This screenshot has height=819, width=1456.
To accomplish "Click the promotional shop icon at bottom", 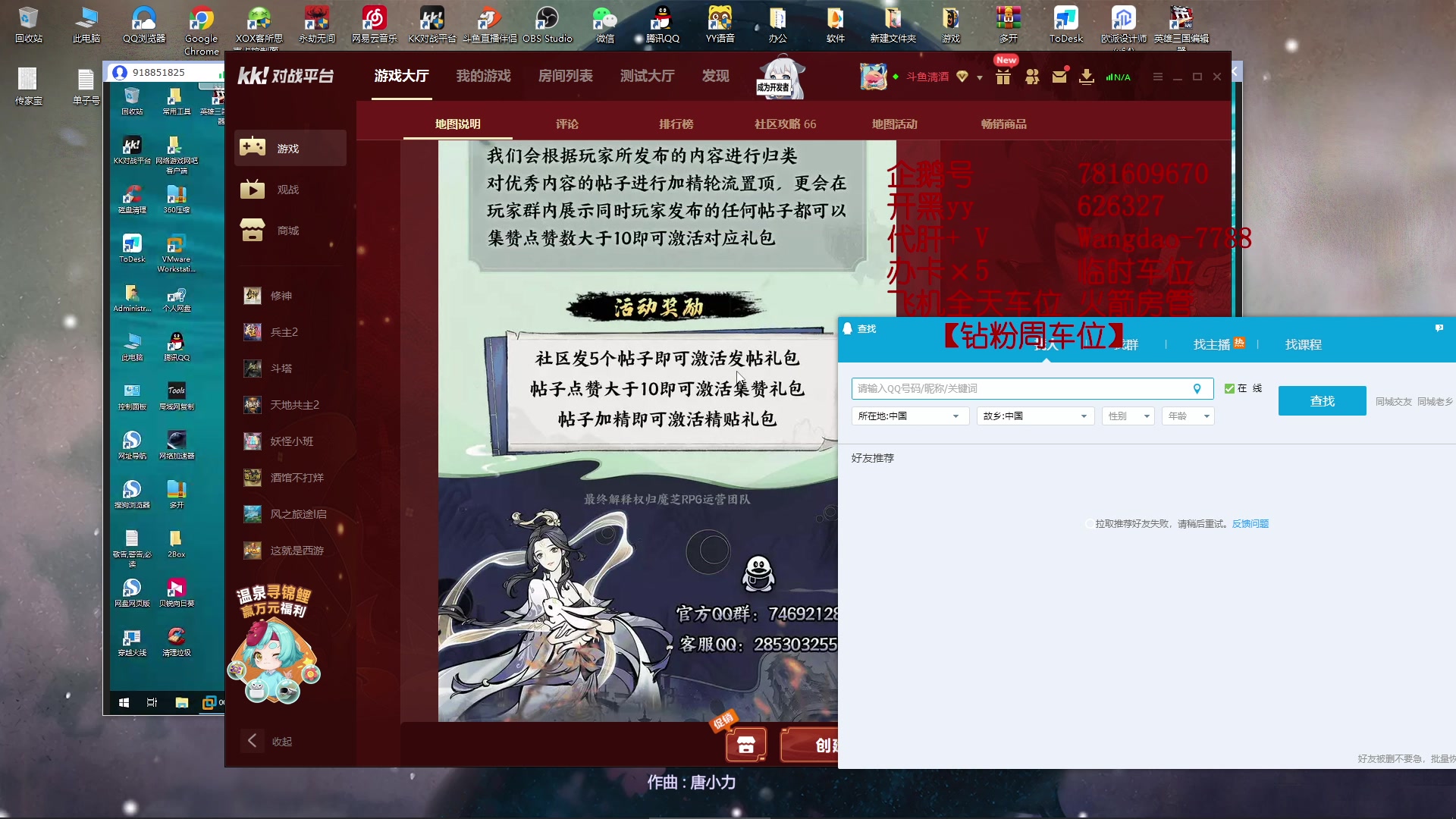I will 745,744.
